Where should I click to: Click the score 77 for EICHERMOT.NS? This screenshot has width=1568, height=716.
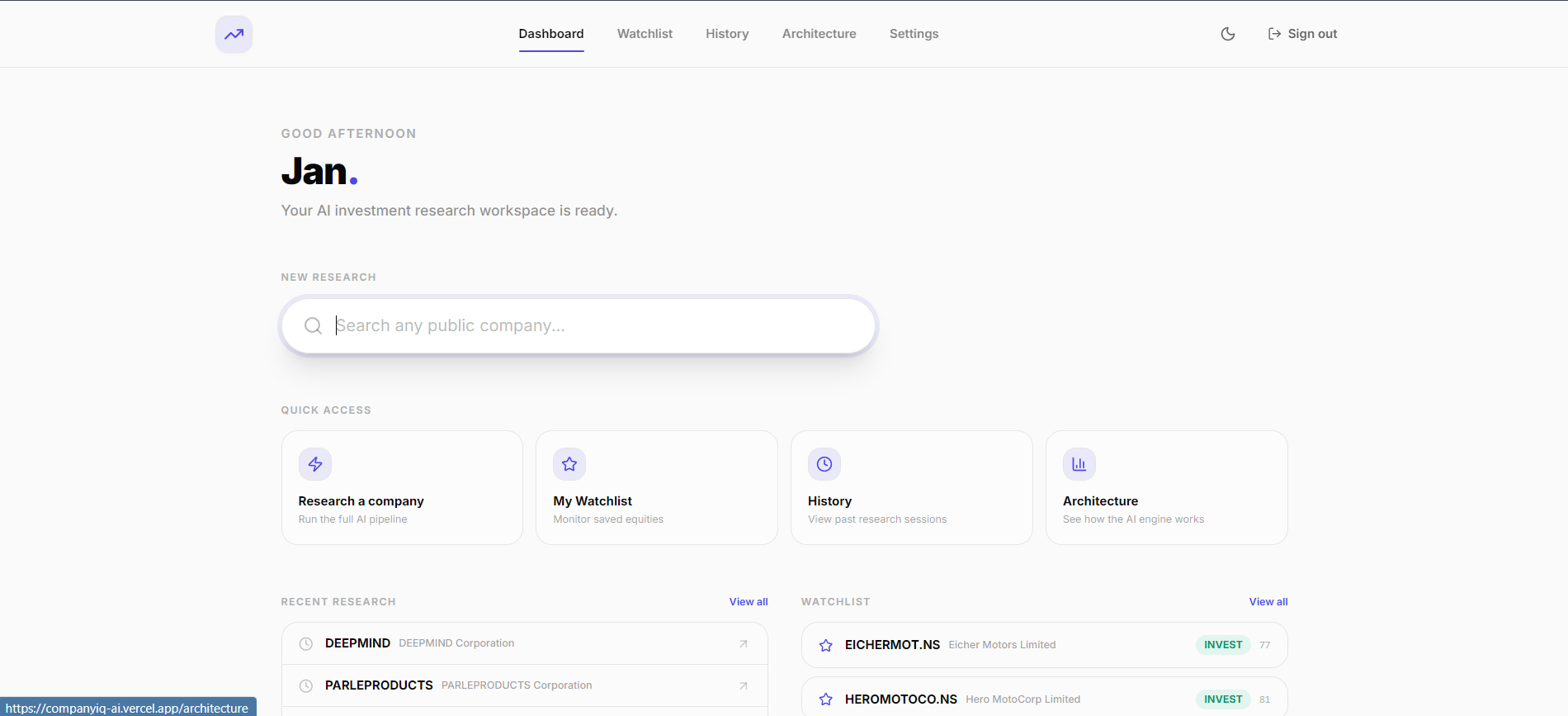pos(1265,645)
